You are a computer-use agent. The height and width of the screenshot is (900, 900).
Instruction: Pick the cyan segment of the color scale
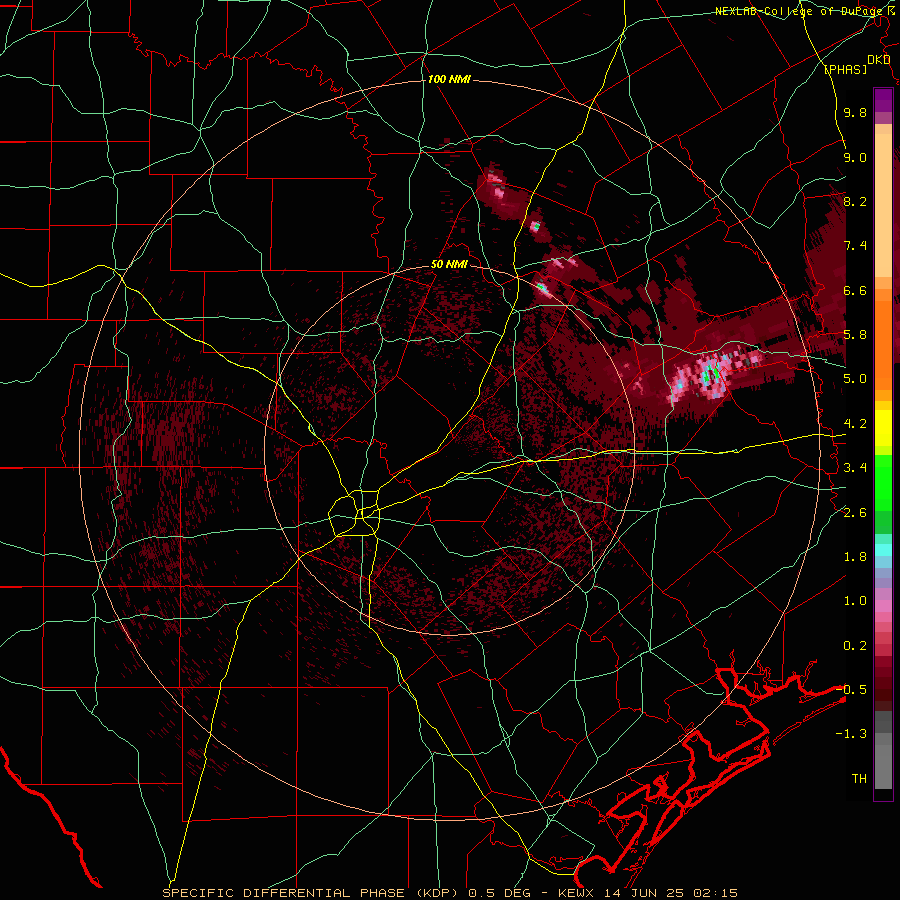[x=883, y=550]
